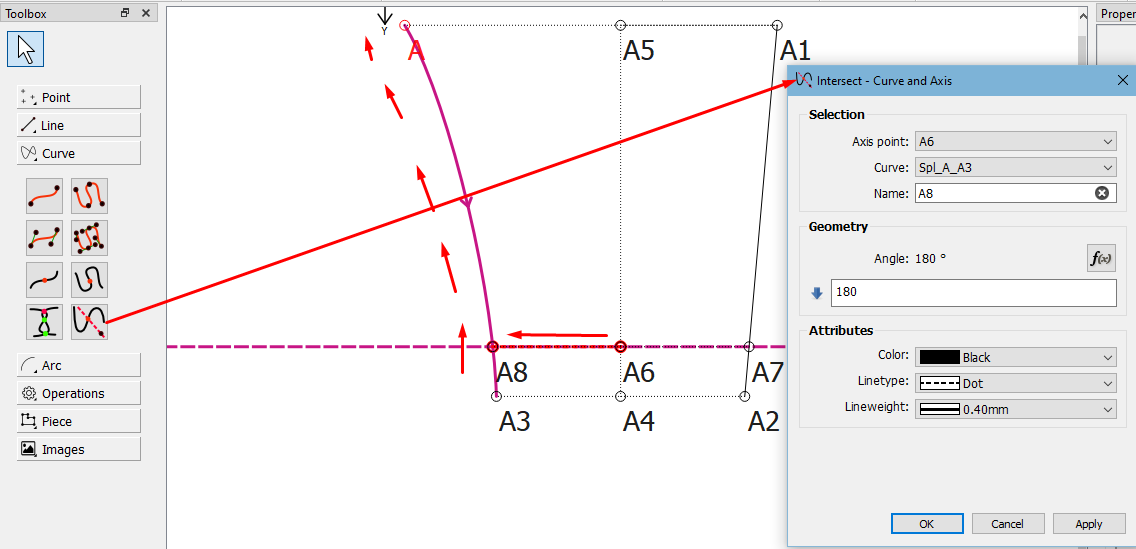Open the Curve dropdown showing Spl_A_A3
This screenshot has width=1136, height=549.
click(x=1016, y=167)
